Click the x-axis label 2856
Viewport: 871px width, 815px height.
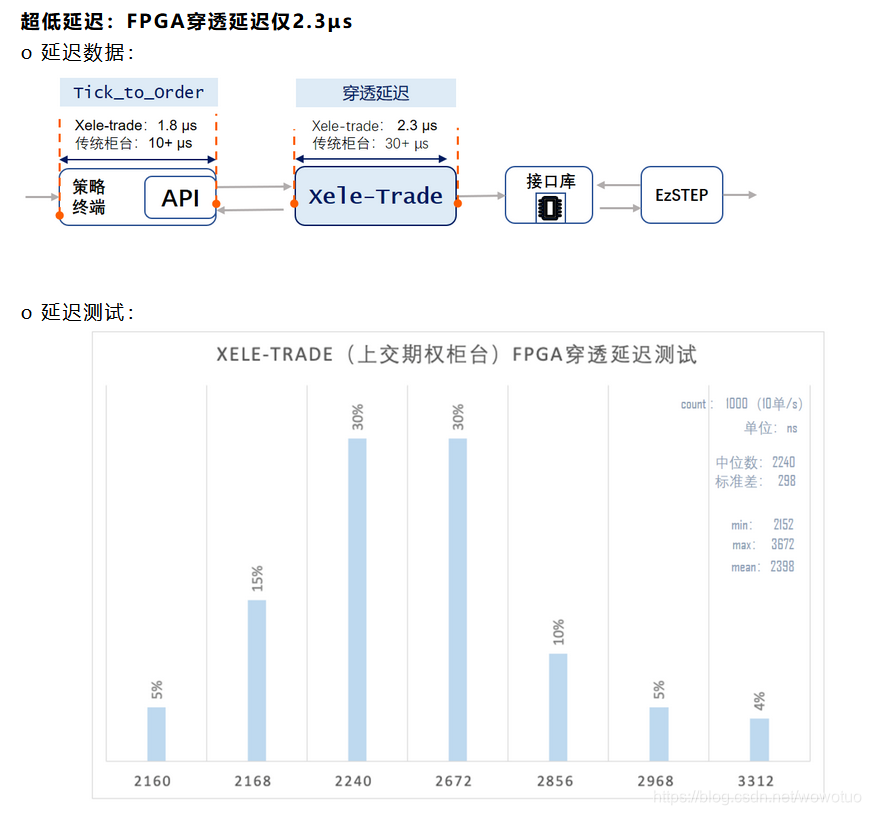555,781
